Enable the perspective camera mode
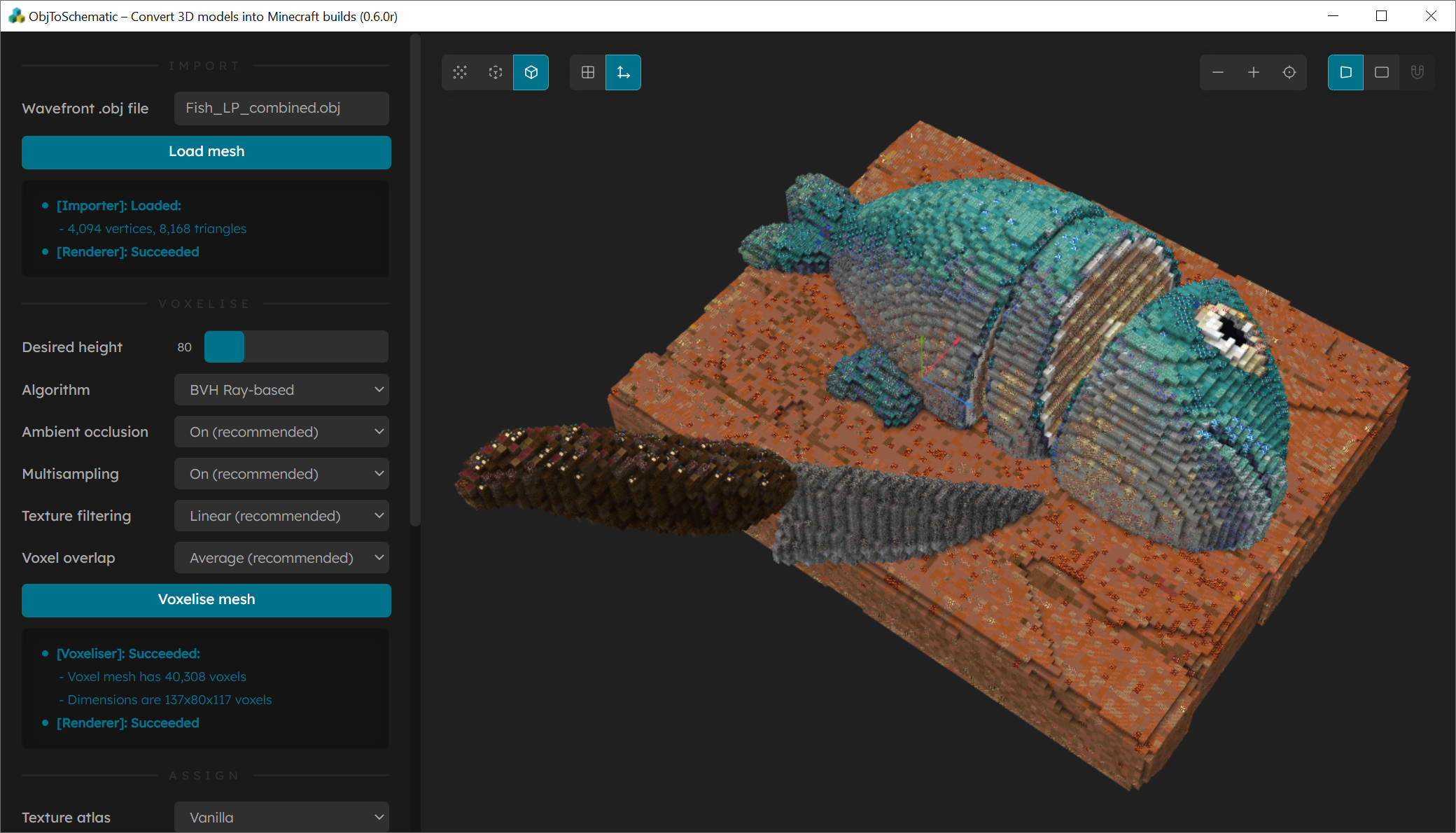 [1346, 72]
